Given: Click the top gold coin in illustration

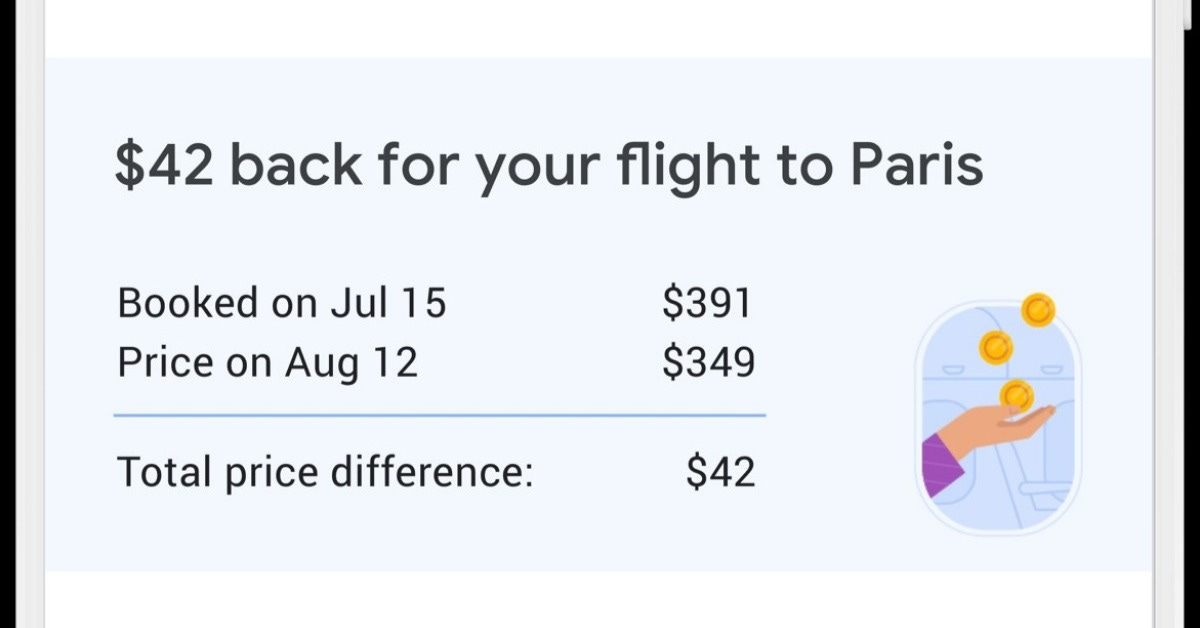Looking at the screenshot, I should click(1038, 309).
